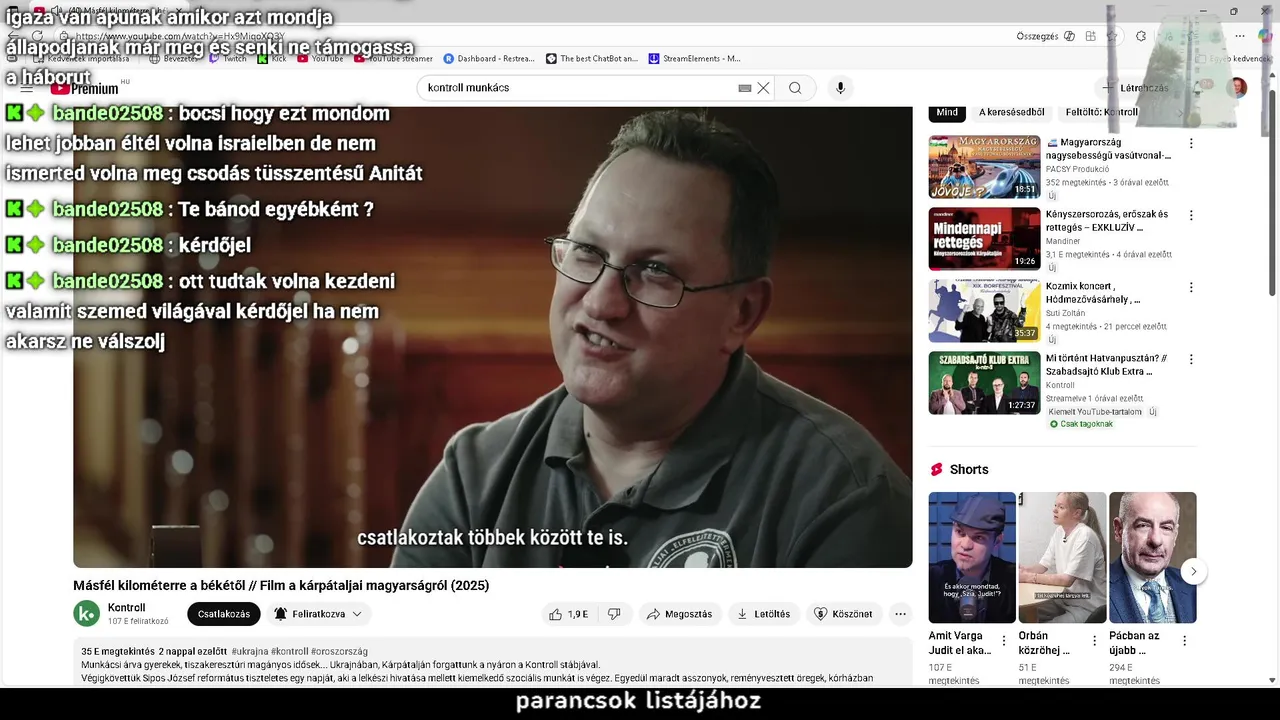Open the 'Pácban az újabb' short thumbnail
This screenshot has height=720, width=1280.
click(1152, 558)
